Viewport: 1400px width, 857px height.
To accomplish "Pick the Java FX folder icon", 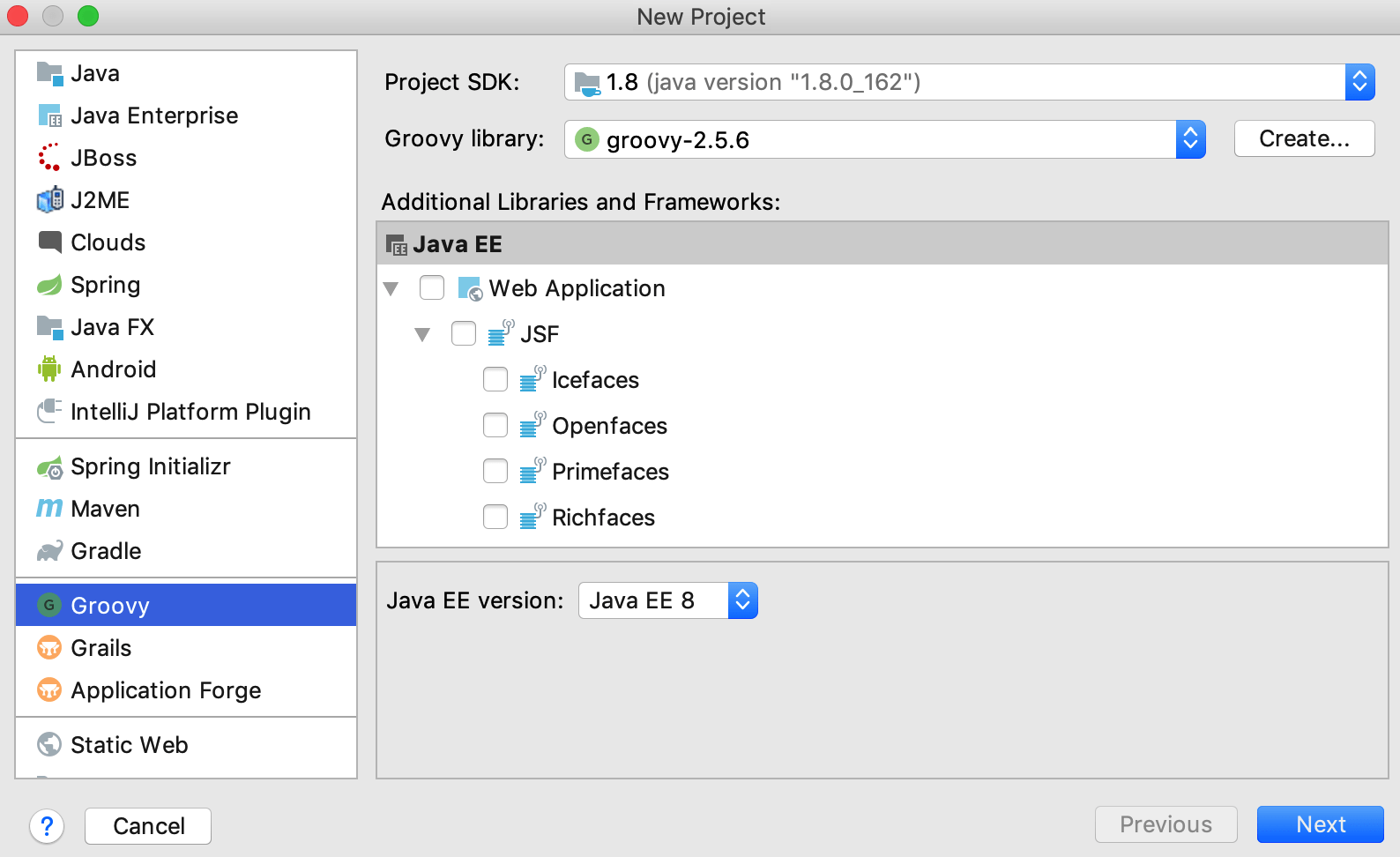I will [49, 327].
